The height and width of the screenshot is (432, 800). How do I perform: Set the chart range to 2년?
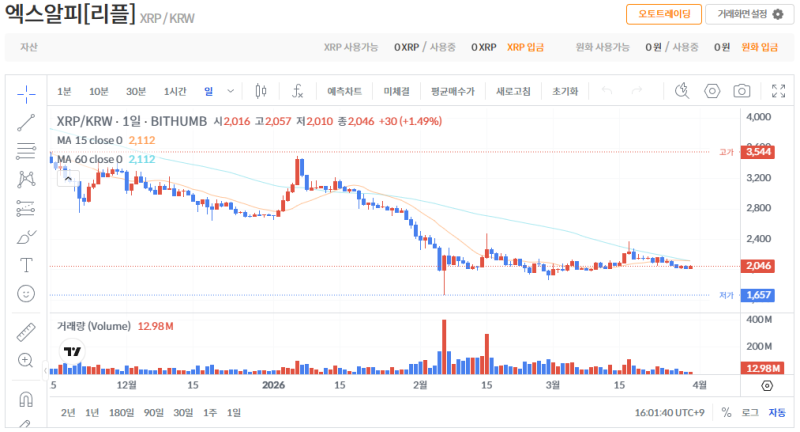click(68, 413)
